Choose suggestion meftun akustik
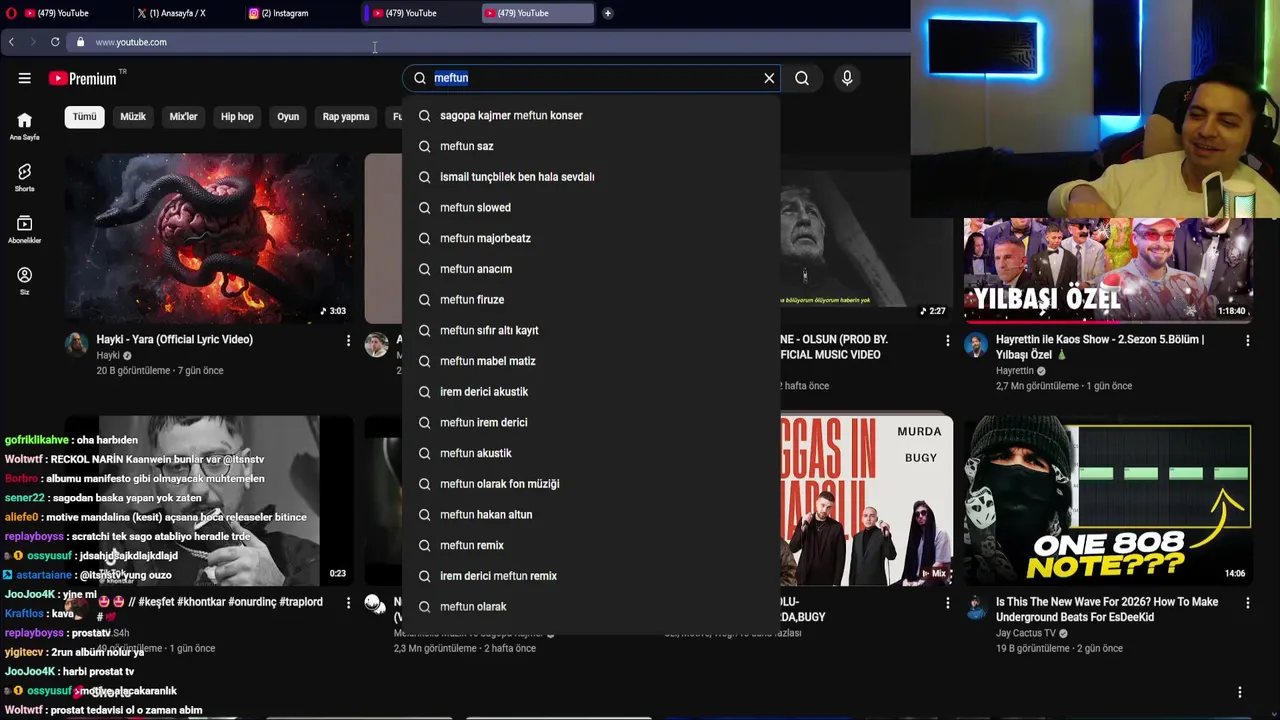Screen dimensions: 1280x720 pos(591,453)
